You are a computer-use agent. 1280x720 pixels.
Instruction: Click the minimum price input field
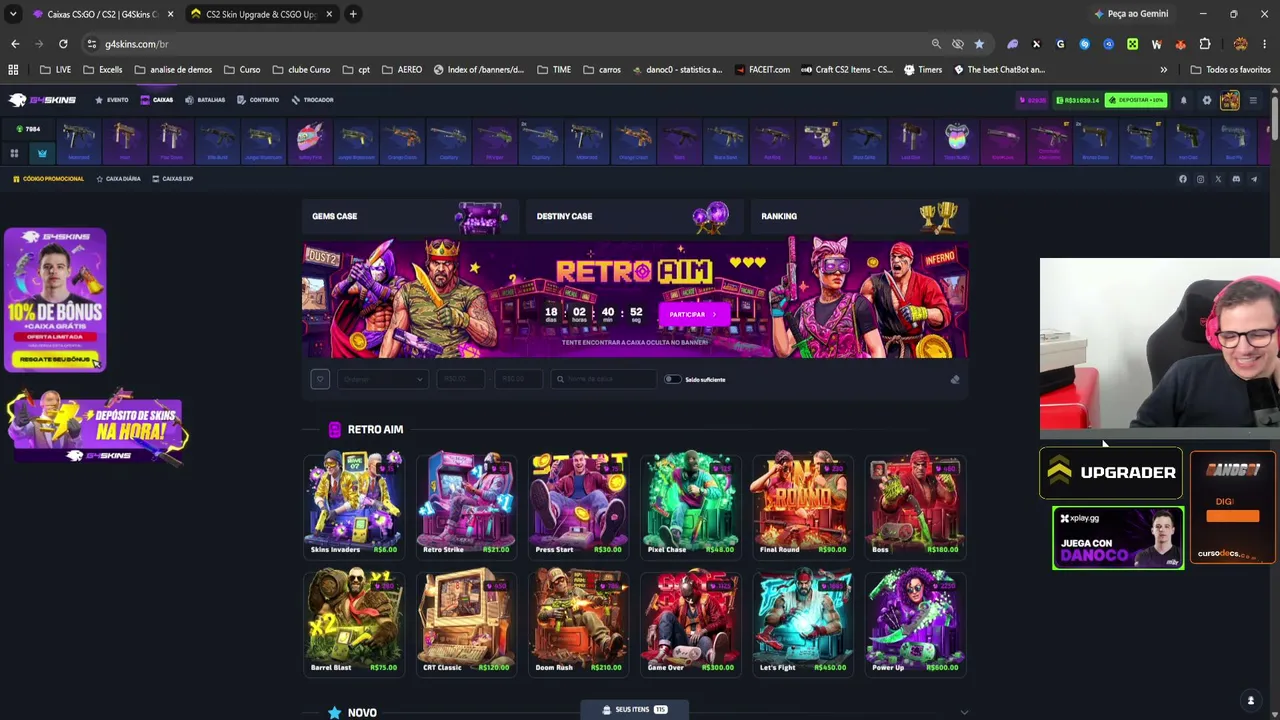[460, 379]
